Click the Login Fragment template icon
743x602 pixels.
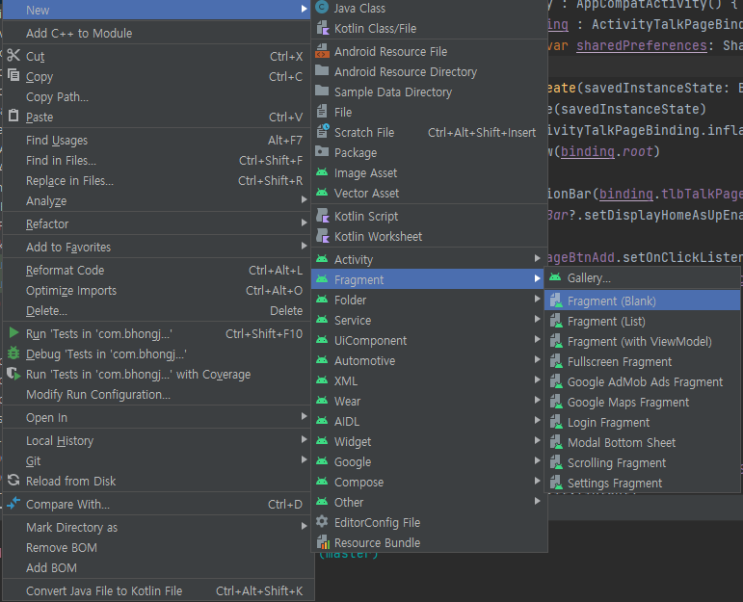[556, 422]
